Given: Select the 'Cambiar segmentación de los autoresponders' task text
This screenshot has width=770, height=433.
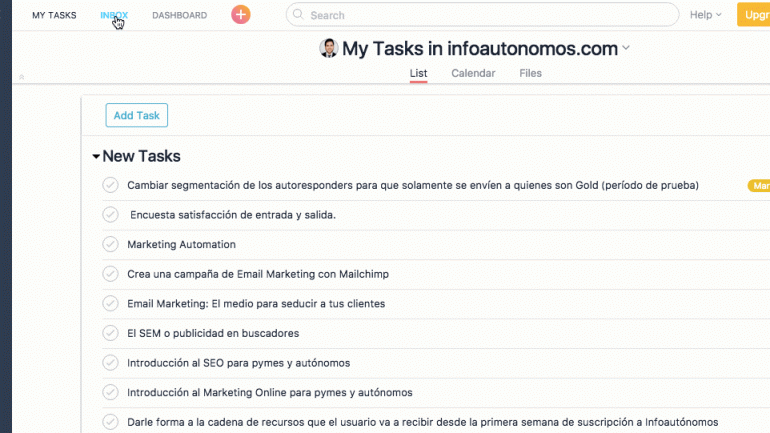Looking at the screenshot, I should (412, 186).
